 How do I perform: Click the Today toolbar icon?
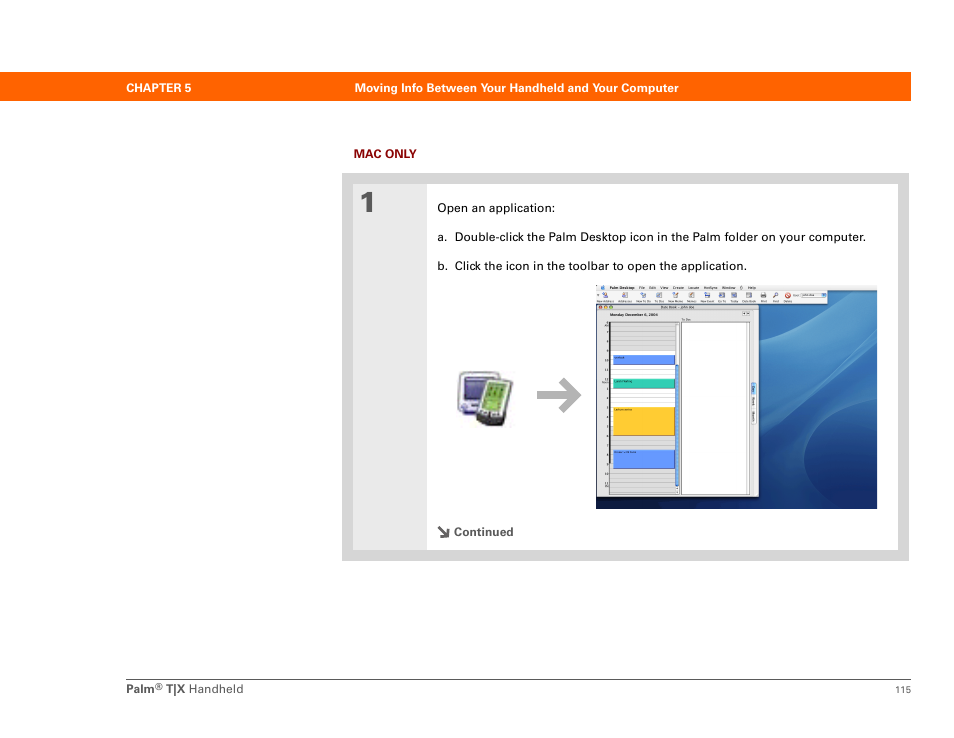tap(734, 295)
